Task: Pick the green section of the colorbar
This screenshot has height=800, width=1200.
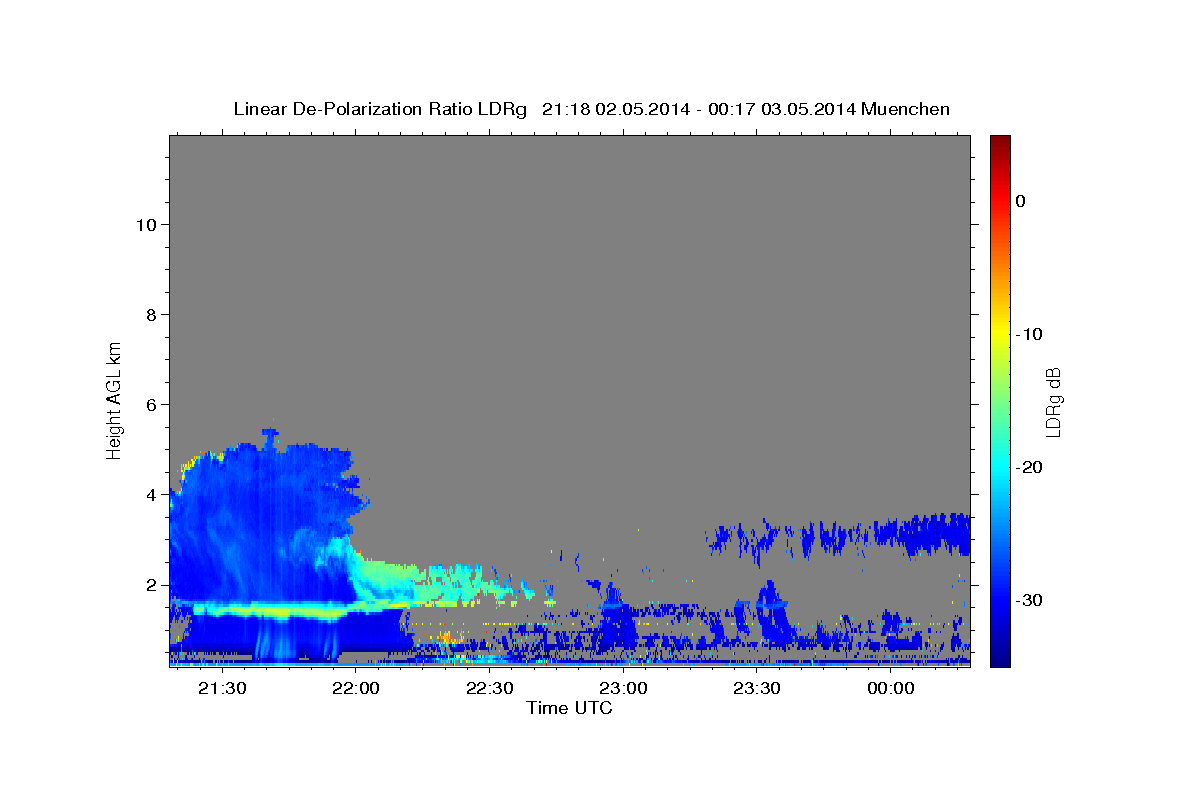Action: 1000,400
